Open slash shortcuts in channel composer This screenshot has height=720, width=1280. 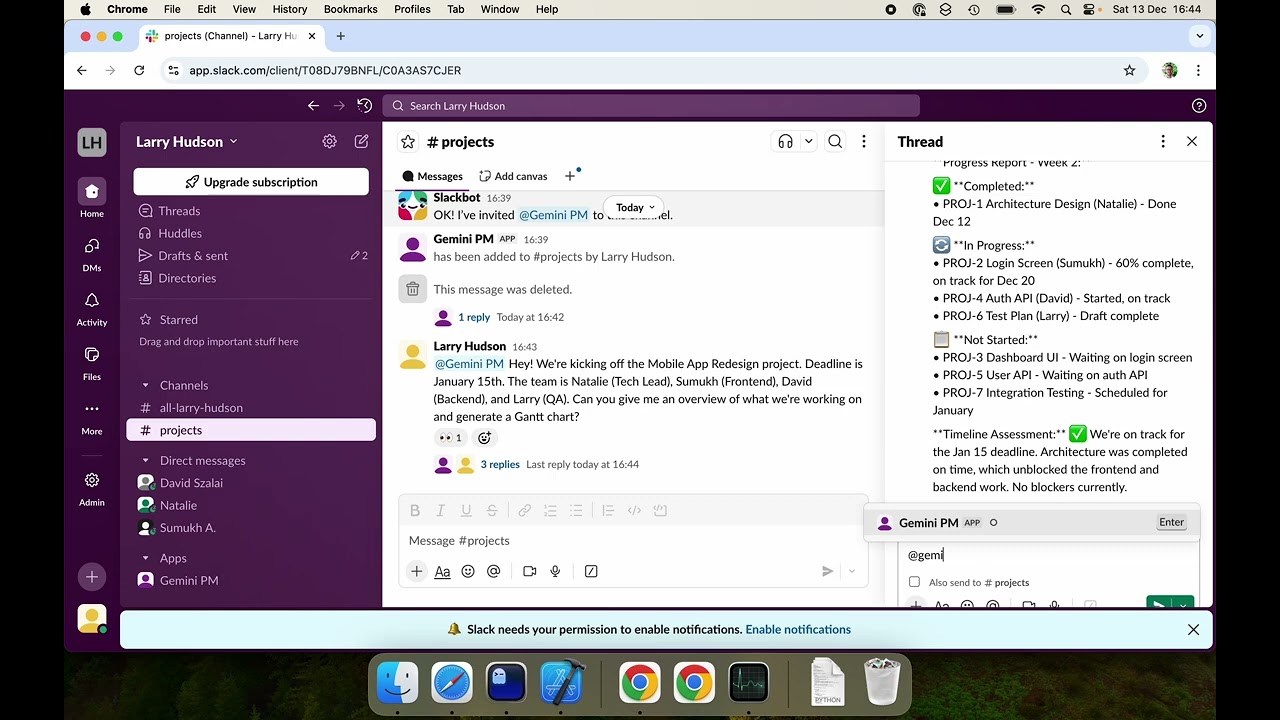(591, 571)
